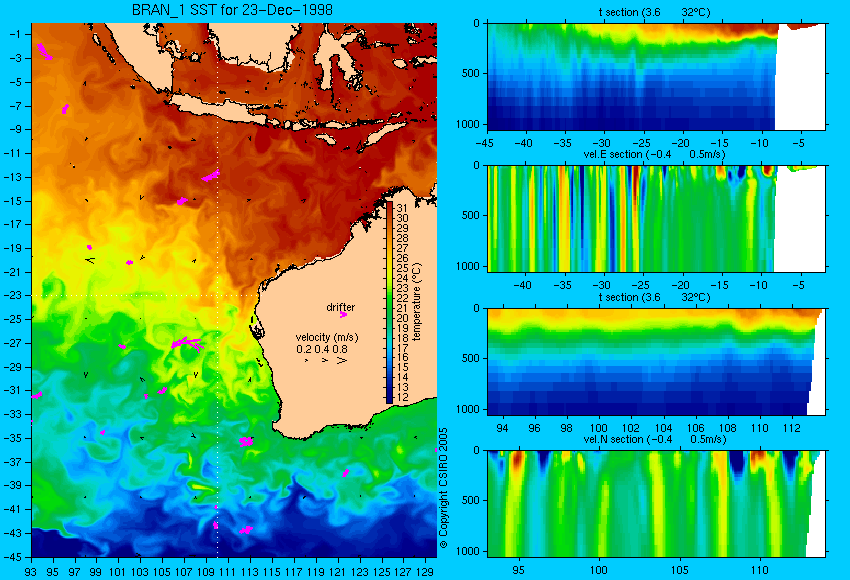Click the '0.8' velocity legend value
This screenshot has height=580, width=850.
tap(340, 349)
